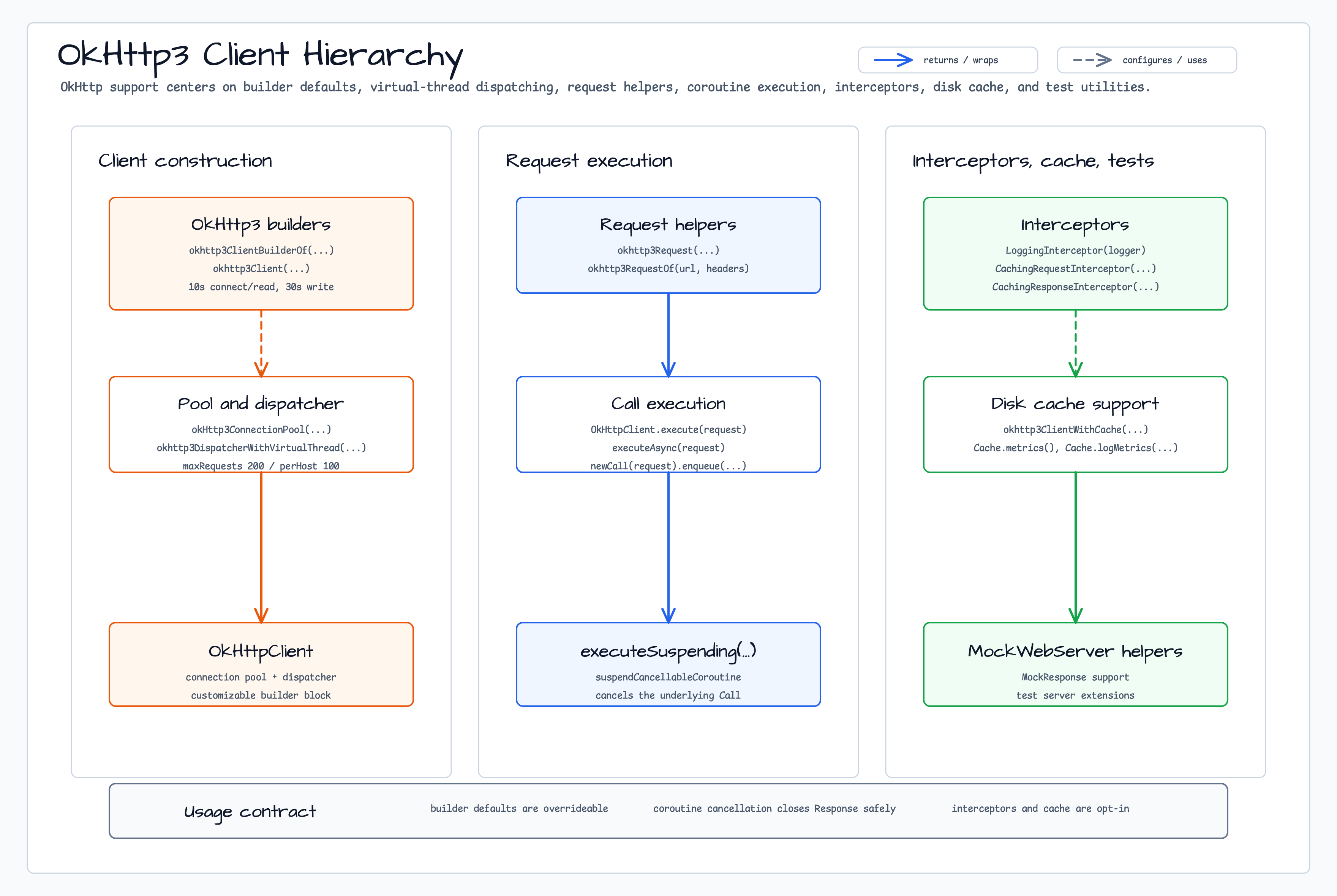Click 'MockResponse support' text

point(1075,677)
